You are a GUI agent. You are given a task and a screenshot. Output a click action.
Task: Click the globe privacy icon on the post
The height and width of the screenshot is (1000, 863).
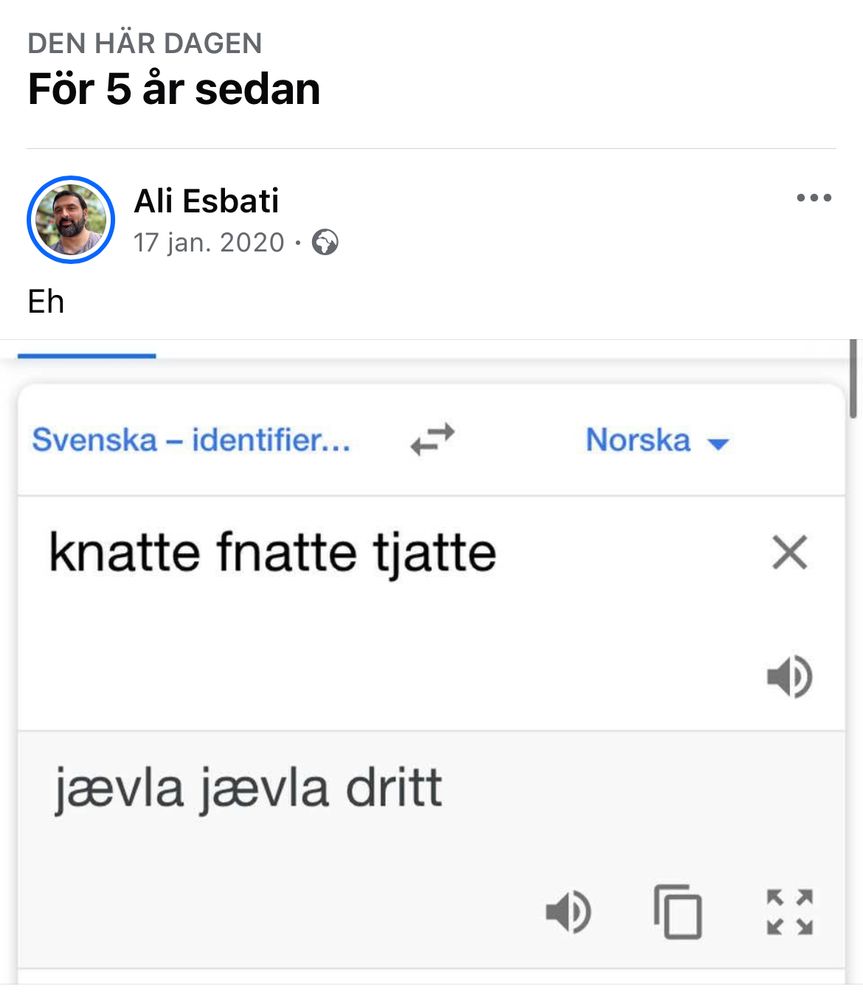point(325,242)
